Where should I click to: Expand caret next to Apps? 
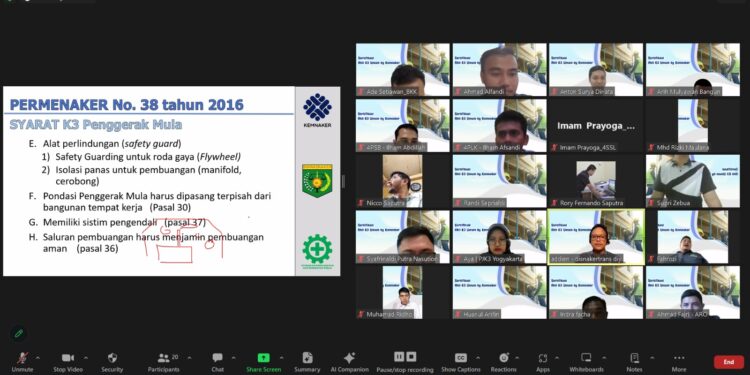point(557,358)
